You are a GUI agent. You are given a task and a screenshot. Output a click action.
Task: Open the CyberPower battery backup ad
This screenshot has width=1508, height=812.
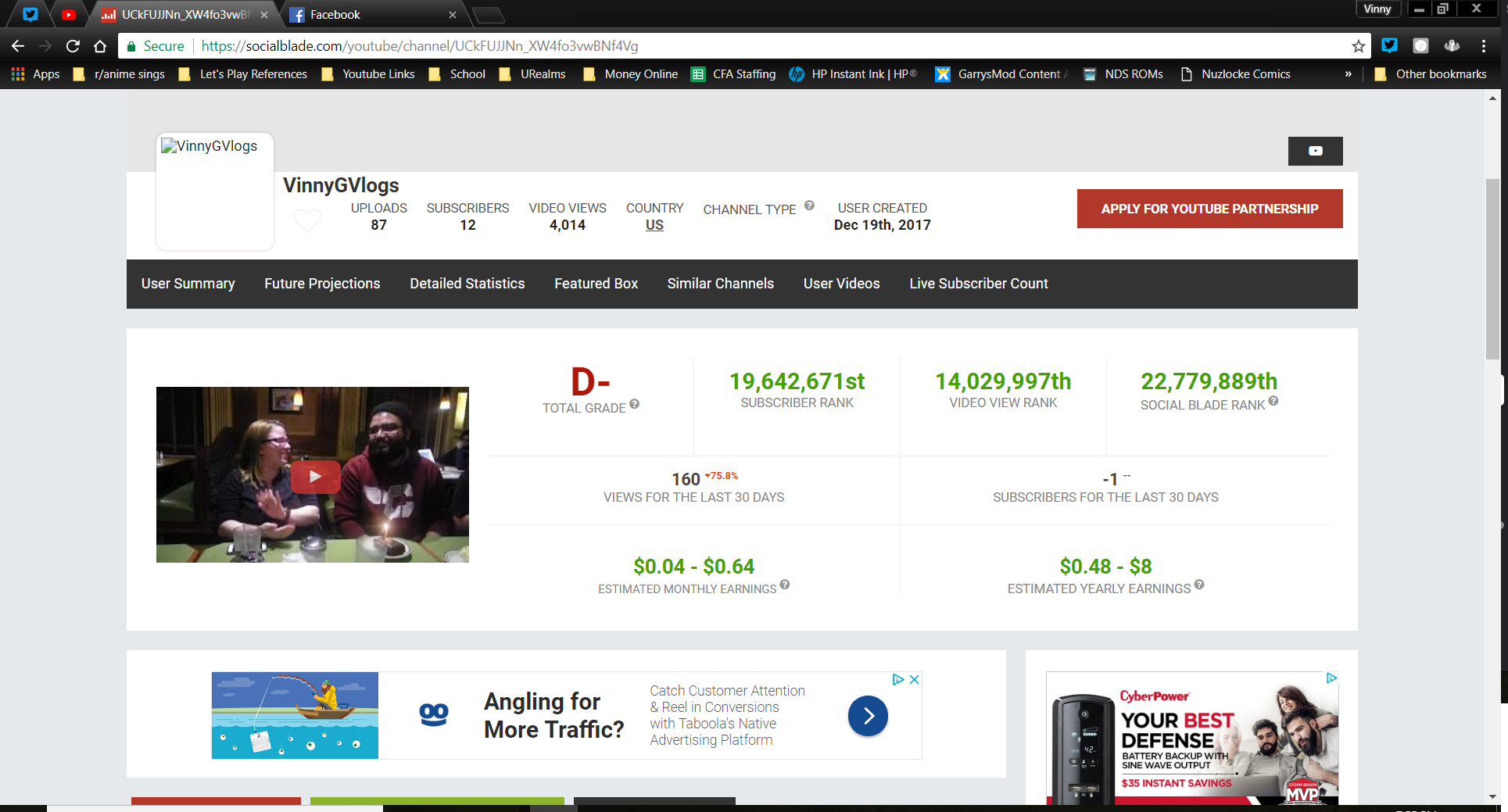pyautogui.click(x=1192, y=739)
